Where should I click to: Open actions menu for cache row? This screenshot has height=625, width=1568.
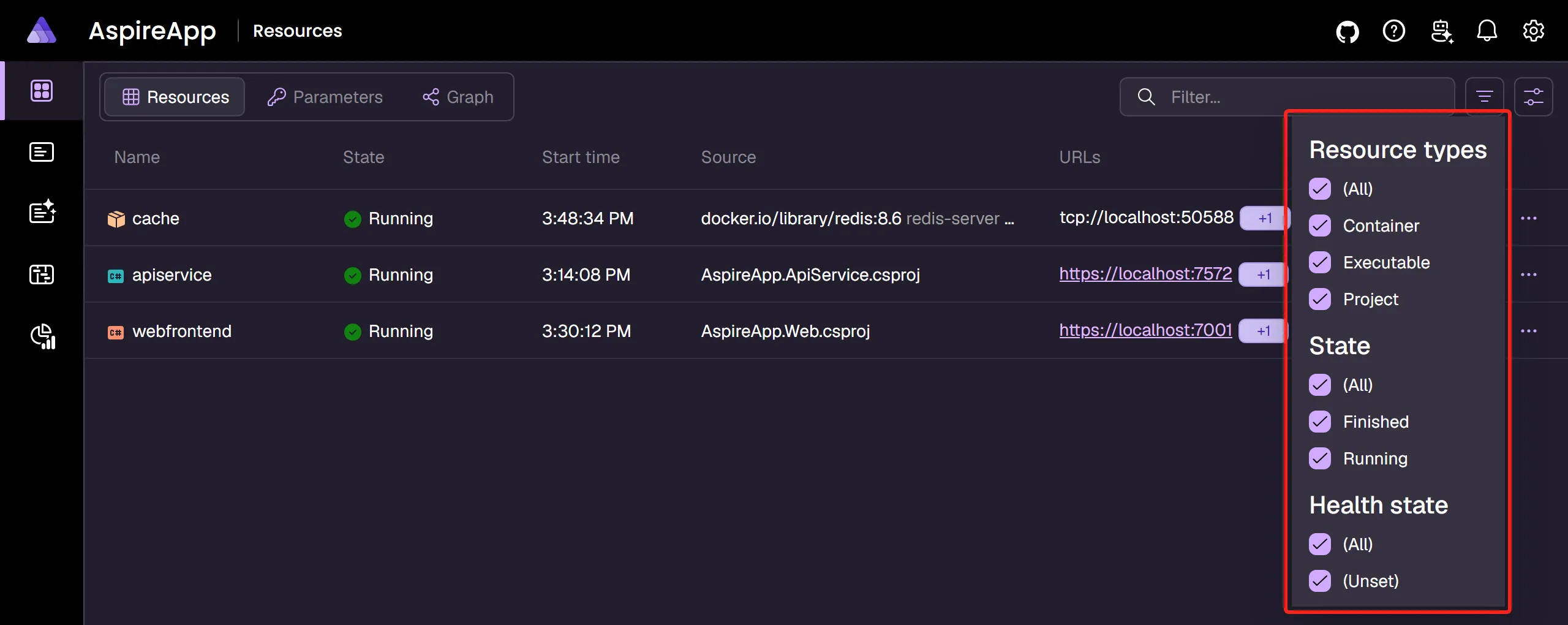1529,218
